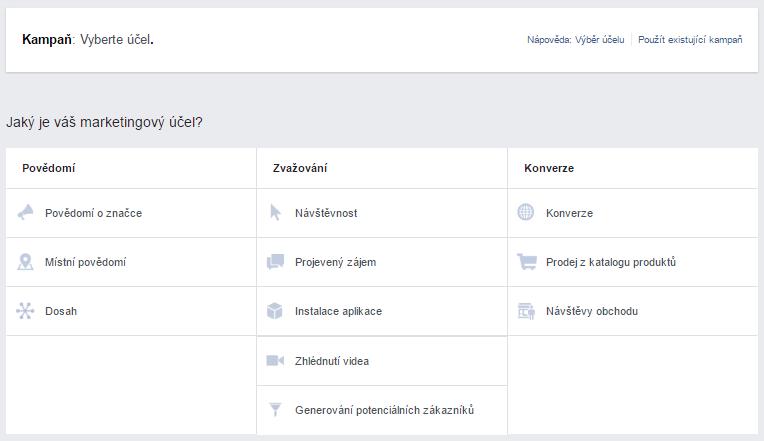Select the Konverze objective row
This screenshot has width=764, height=441.
(x=633, y=213)
